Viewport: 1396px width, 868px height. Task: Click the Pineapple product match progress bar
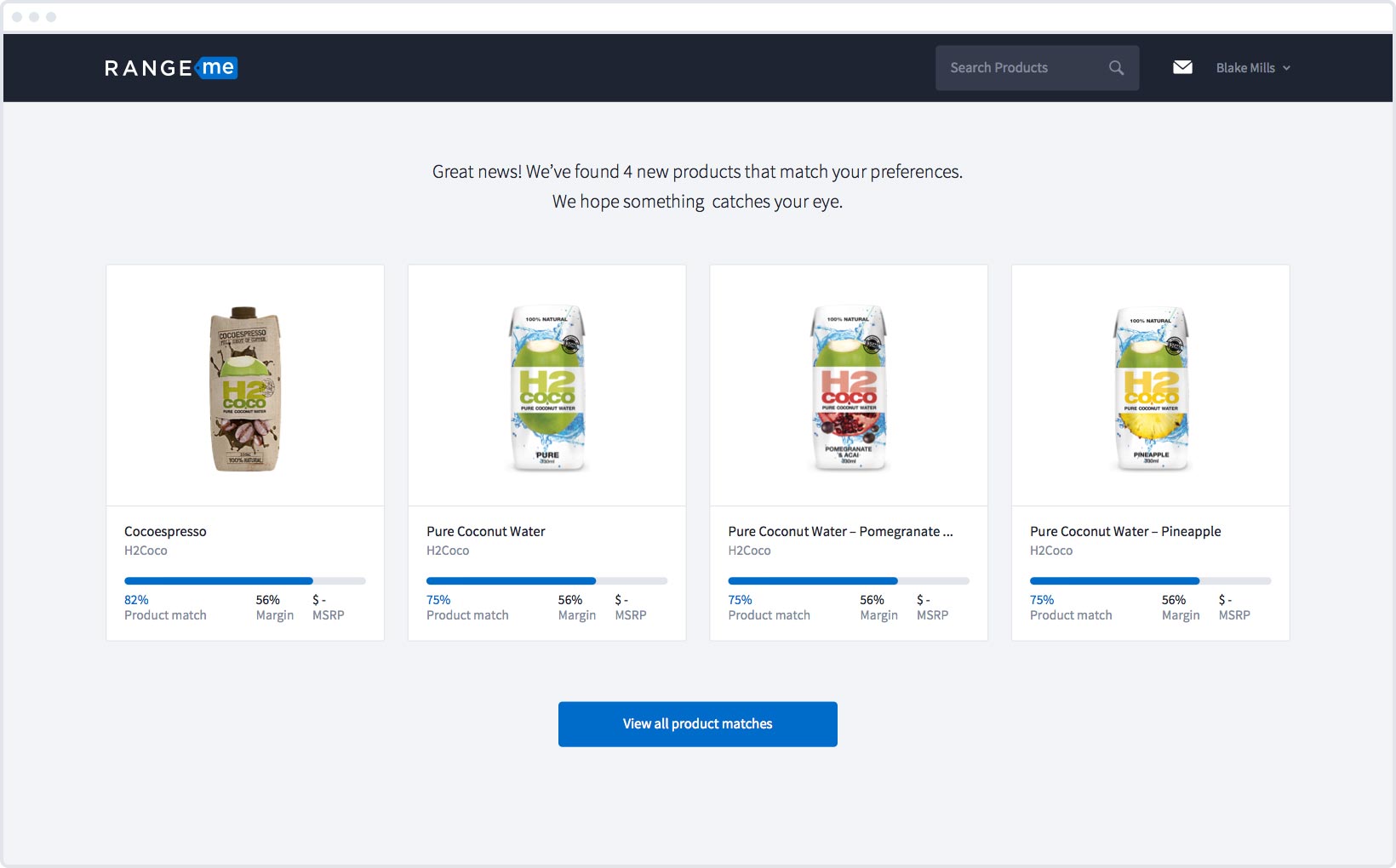tap(1150, 581)
